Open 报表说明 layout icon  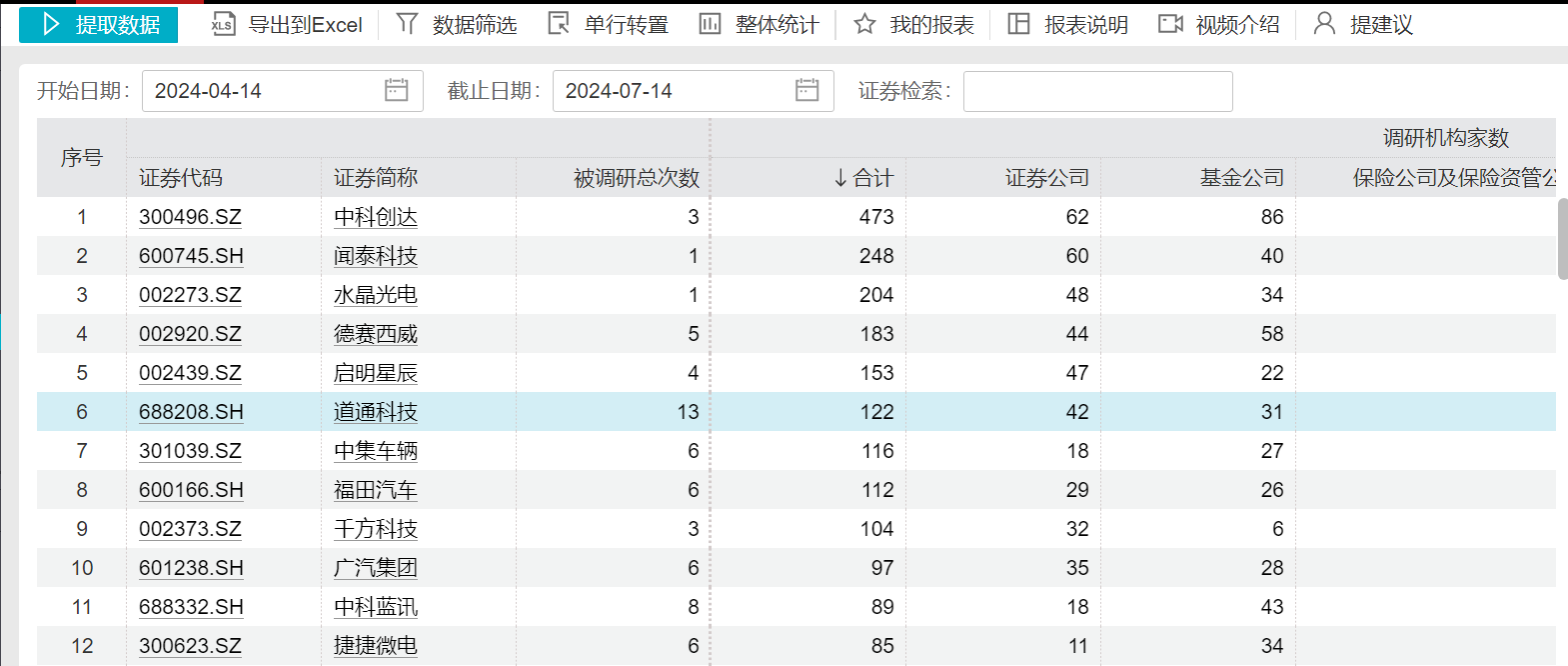[1018, 24]
